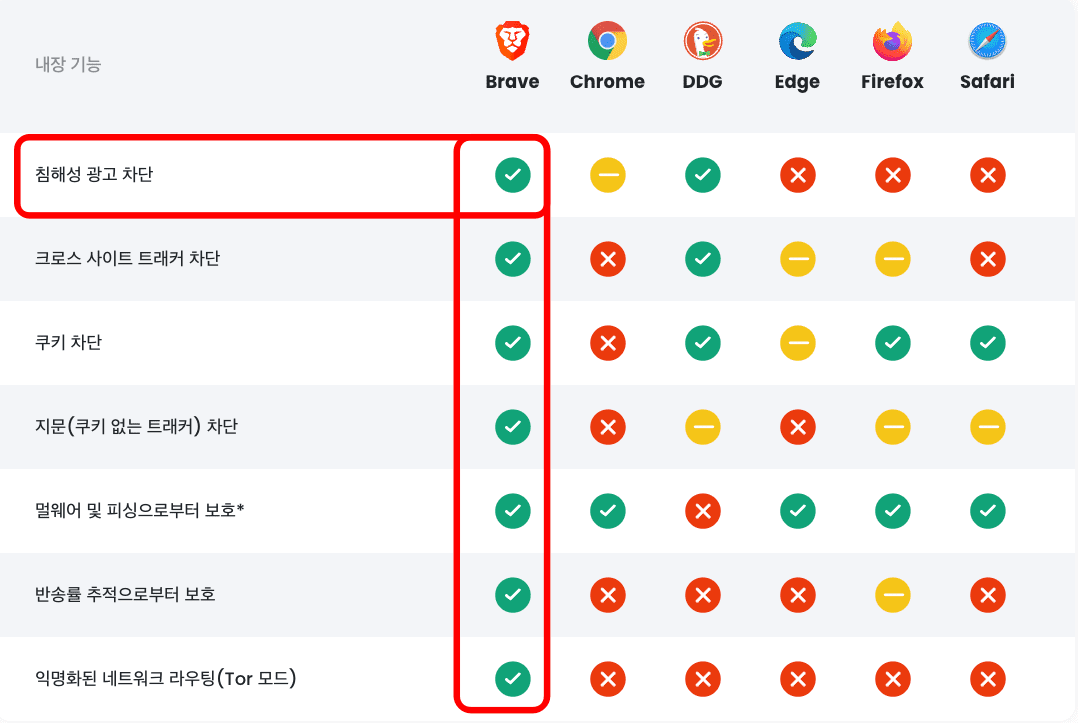Click Brave's green check in 쿠키 차단 row
The image size is (1078, 723).
click(x=513, y=343)
